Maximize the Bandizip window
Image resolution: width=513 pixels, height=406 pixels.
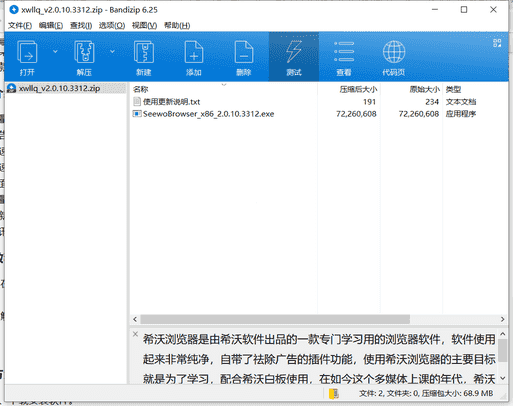[464, 10]
